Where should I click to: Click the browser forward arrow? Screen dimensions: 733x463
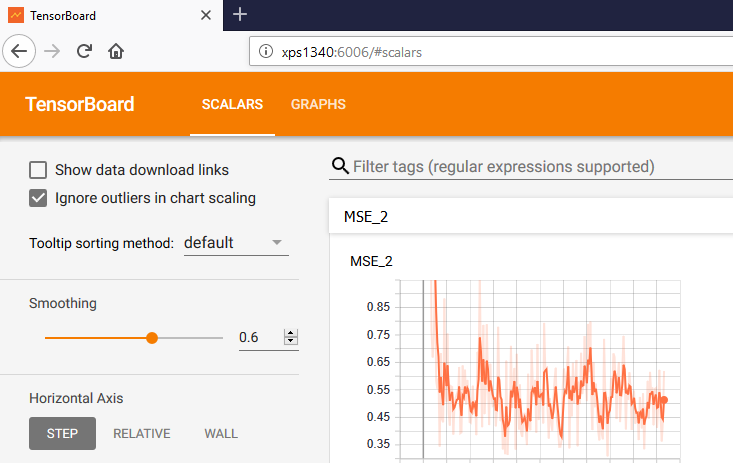click(52, 51)
